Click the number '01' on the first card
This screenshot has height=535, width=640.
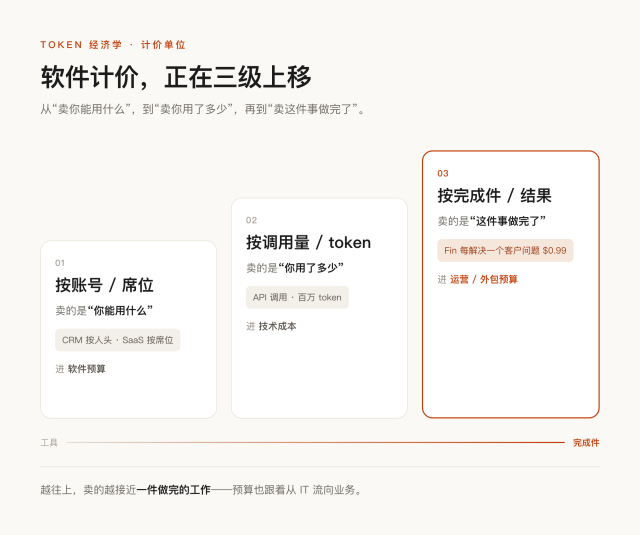[60, 263]
